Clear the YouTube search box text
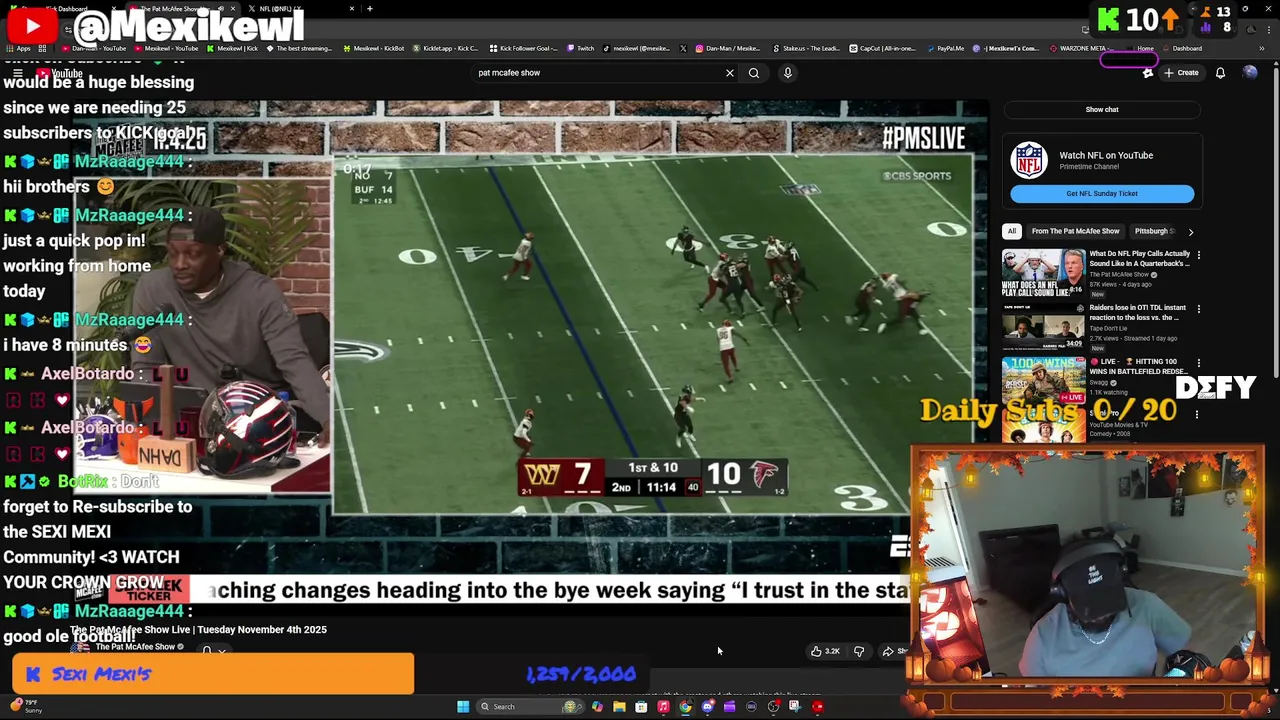Screen dimensions: 1280x720 pos(729,73)
